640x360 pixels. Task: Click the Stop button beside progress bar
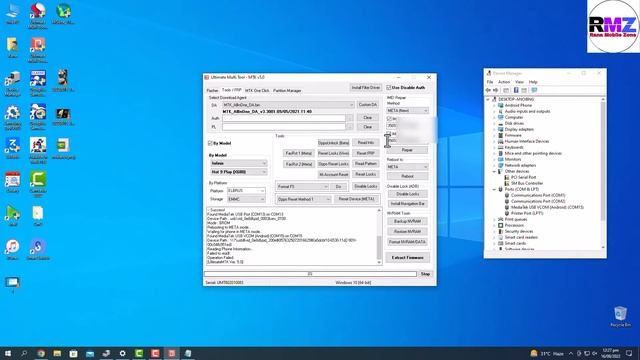(x=425, y=274)
